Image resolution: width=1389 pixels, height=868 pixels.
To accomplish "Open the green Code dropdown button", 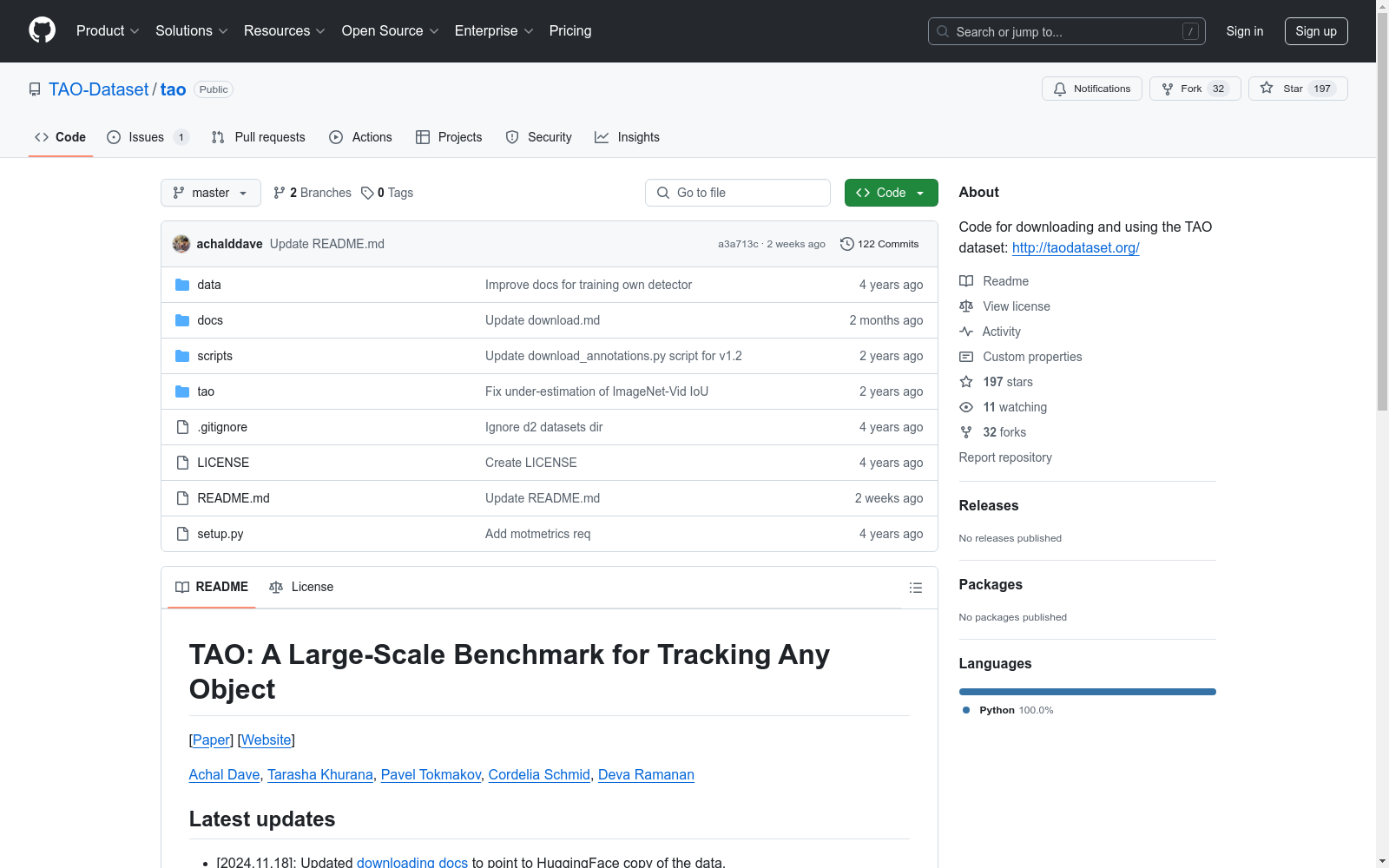I will (891, 193).
